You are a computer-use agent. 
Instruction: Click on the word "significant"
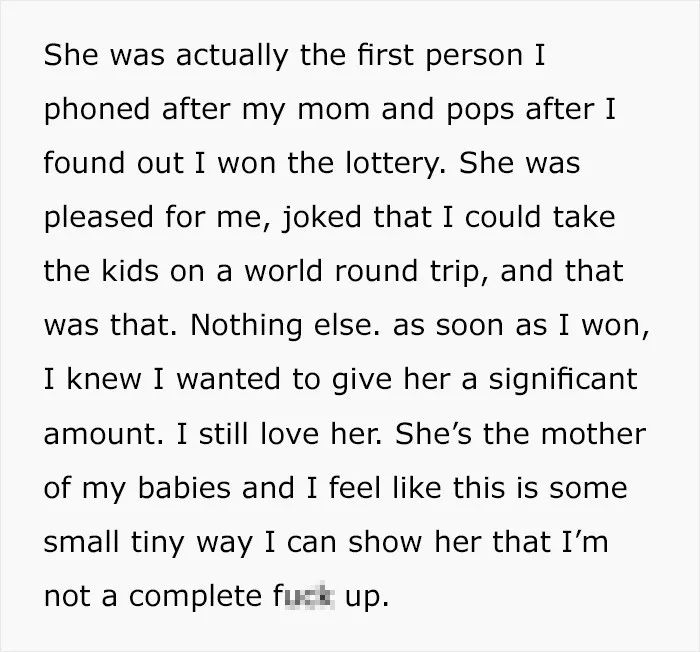pos(563,381)
